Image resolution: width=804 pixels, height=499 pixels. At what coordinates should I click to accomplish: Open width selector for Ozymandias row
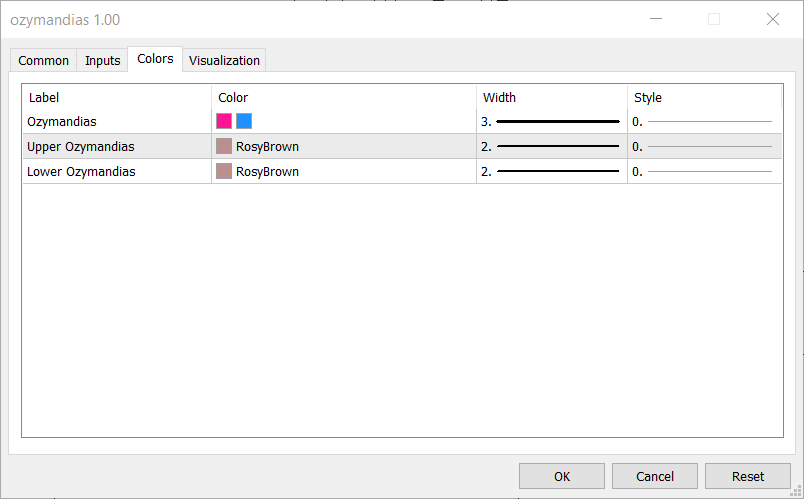(552, 122)
